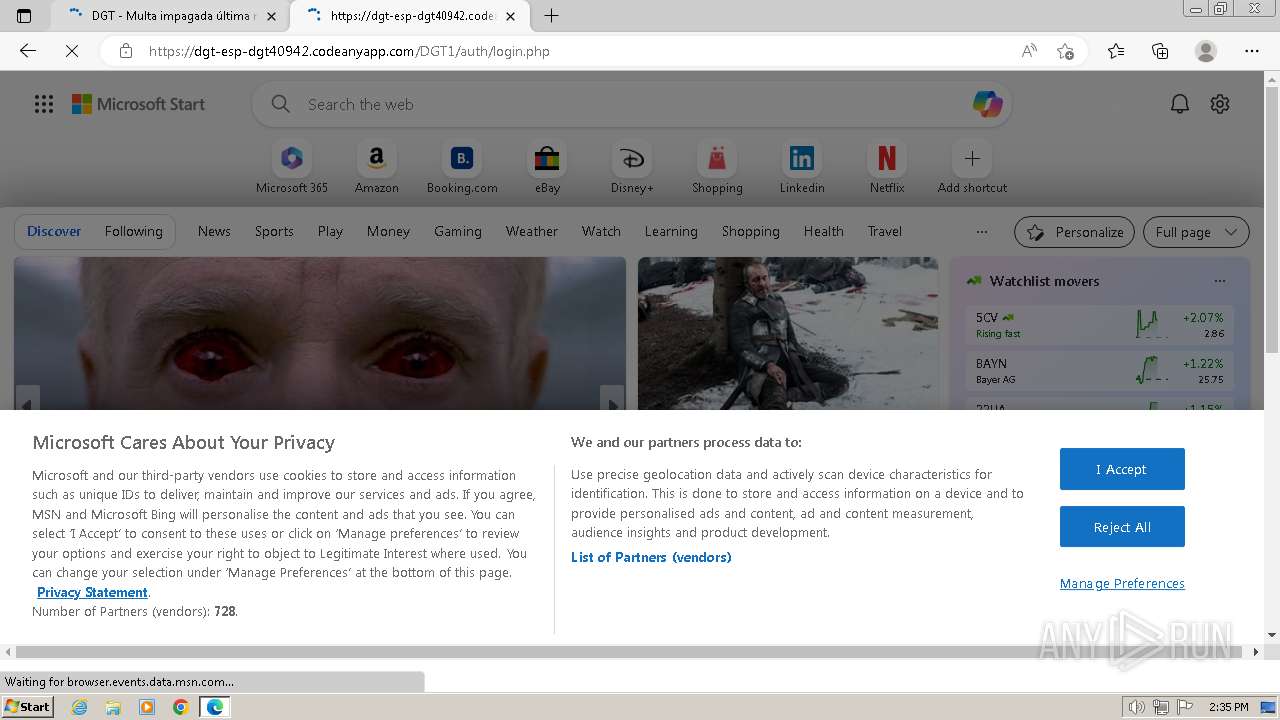The width and height of the screenshot is (1280, 720).
Task: Add a new shortcut tile
Action: (x=972, y=168)
